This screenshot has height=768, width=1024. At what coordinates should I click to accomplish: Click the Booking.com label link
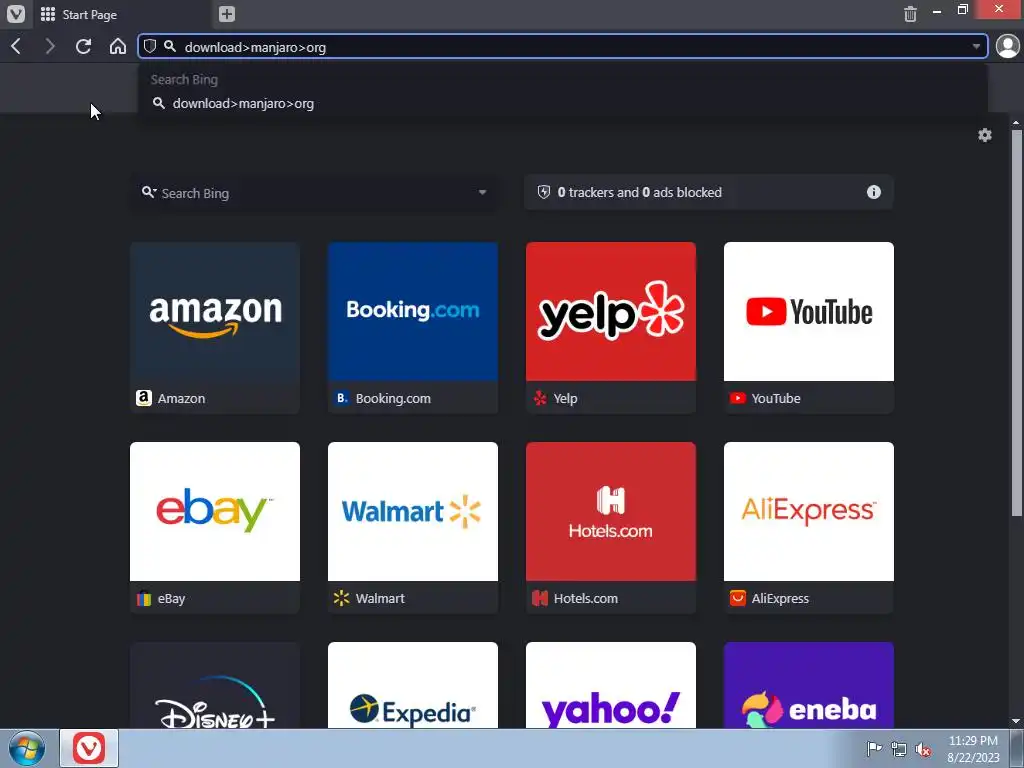393,398
